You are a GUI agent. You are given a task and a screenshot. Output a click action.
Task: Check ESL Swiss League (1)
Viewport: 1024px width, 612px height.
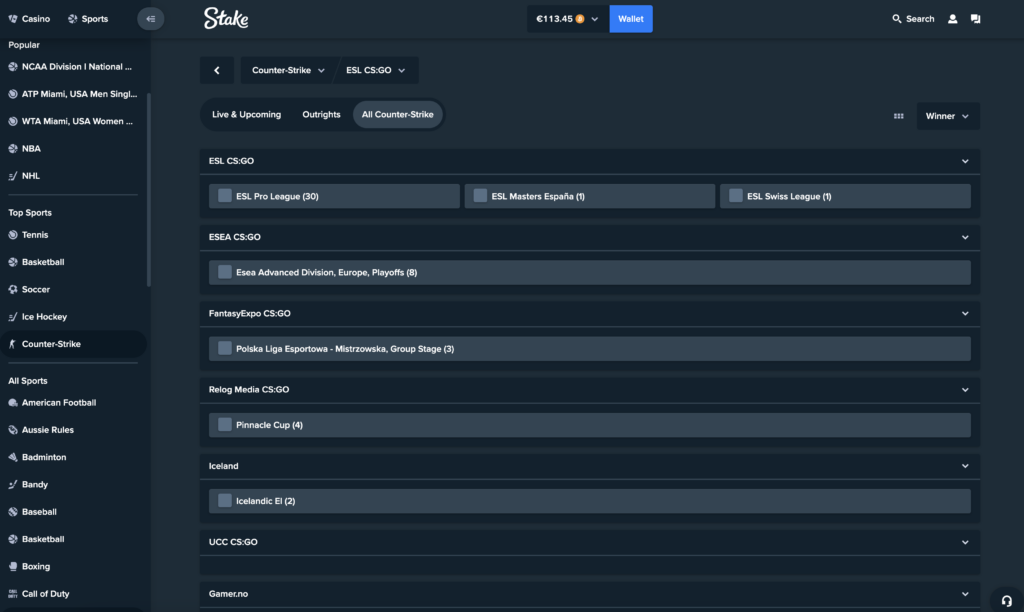735,196
